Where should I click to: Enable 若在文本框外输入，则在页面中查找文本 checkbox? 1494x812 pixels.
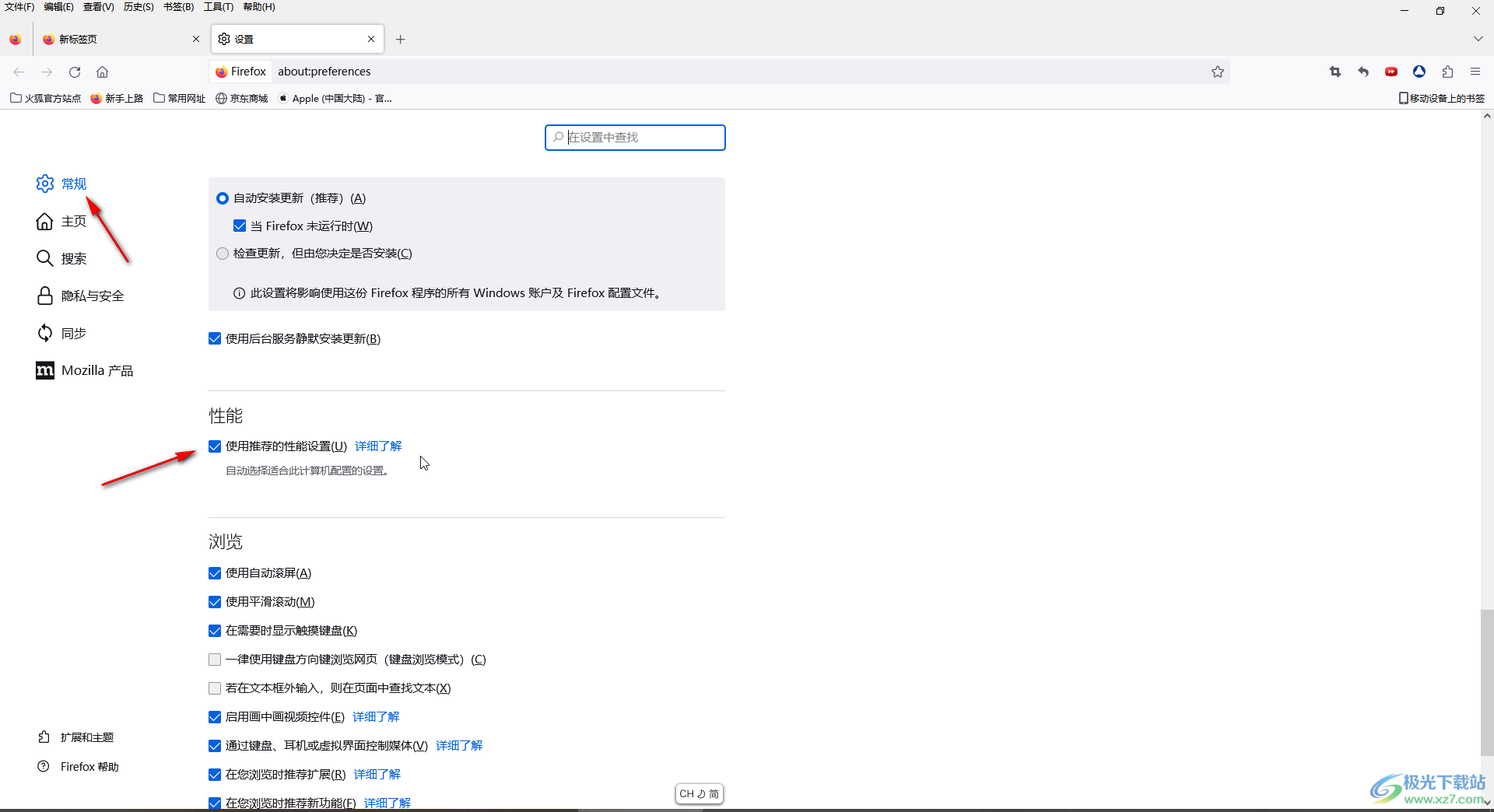click(215, 688)
